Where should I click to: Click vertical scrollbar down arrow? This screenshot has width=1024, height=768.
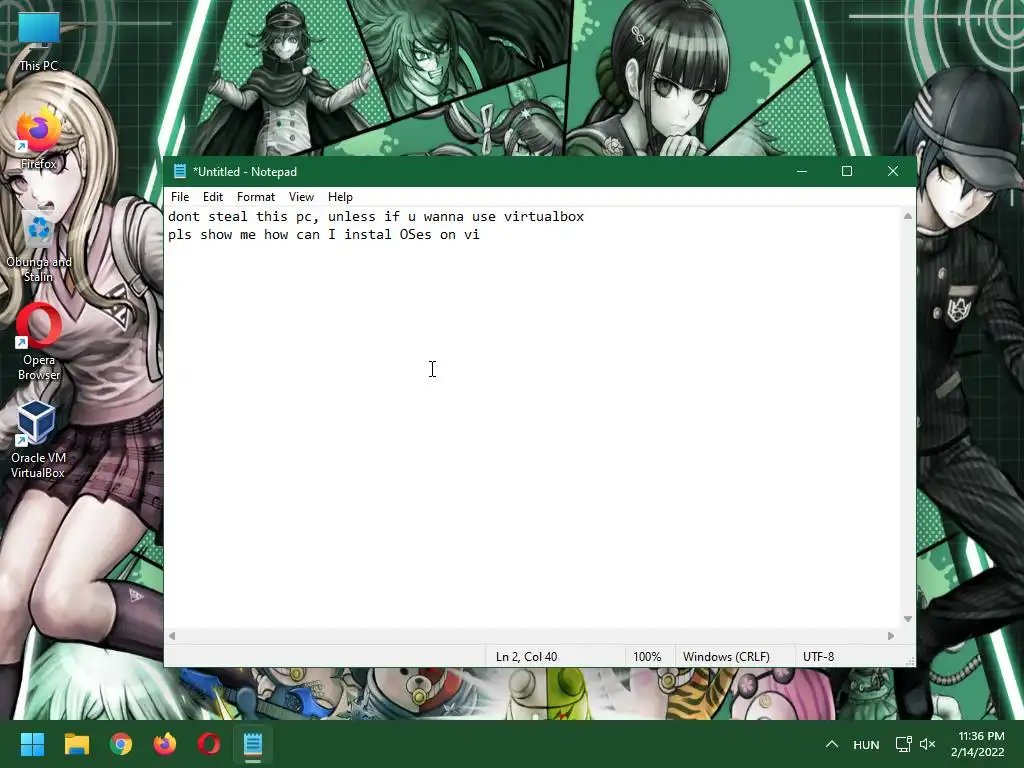coord(908,618)
